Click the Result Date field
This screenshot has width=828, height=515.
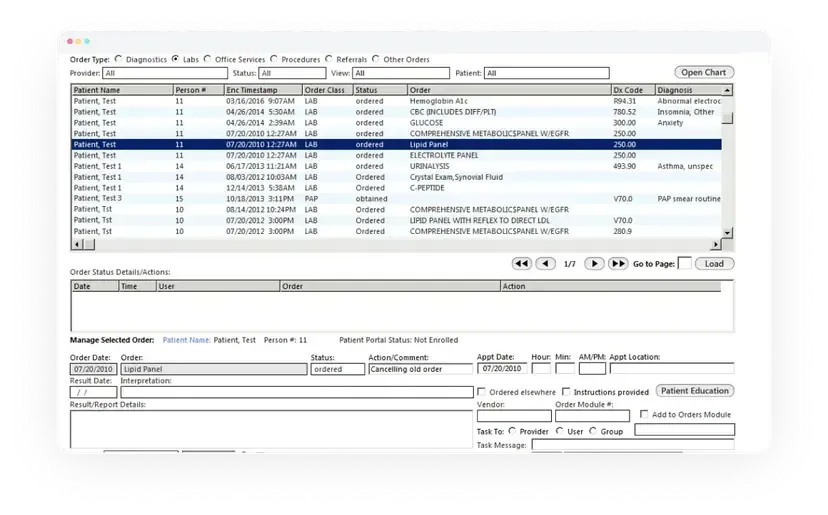[x=93, y=392]
